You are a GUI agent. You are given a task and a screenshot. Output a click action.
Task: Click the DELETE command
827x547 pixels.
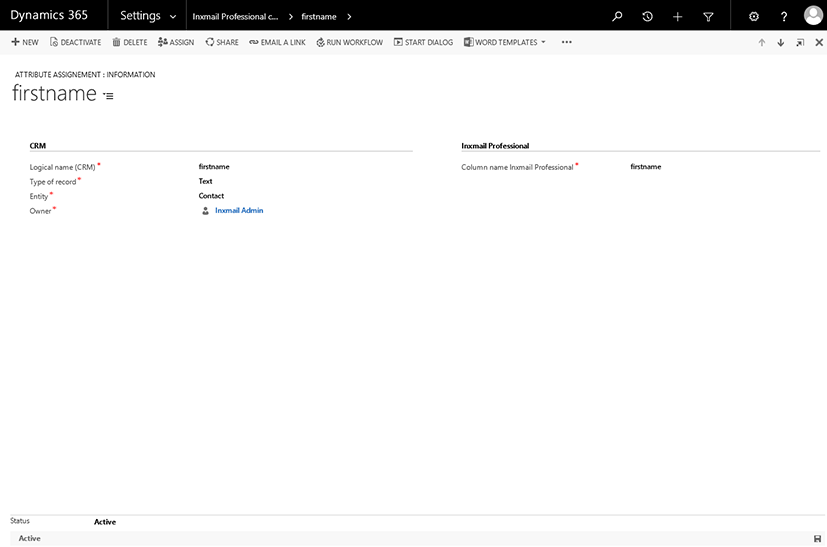pyautogui.click(x=130, y=42)
